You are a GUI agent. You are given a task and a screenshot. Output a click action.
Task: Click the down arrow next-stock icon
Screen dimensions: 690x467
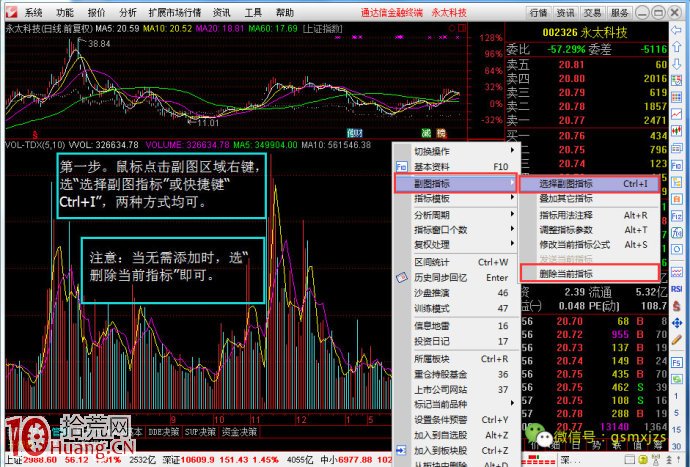(x=676, y=64)
